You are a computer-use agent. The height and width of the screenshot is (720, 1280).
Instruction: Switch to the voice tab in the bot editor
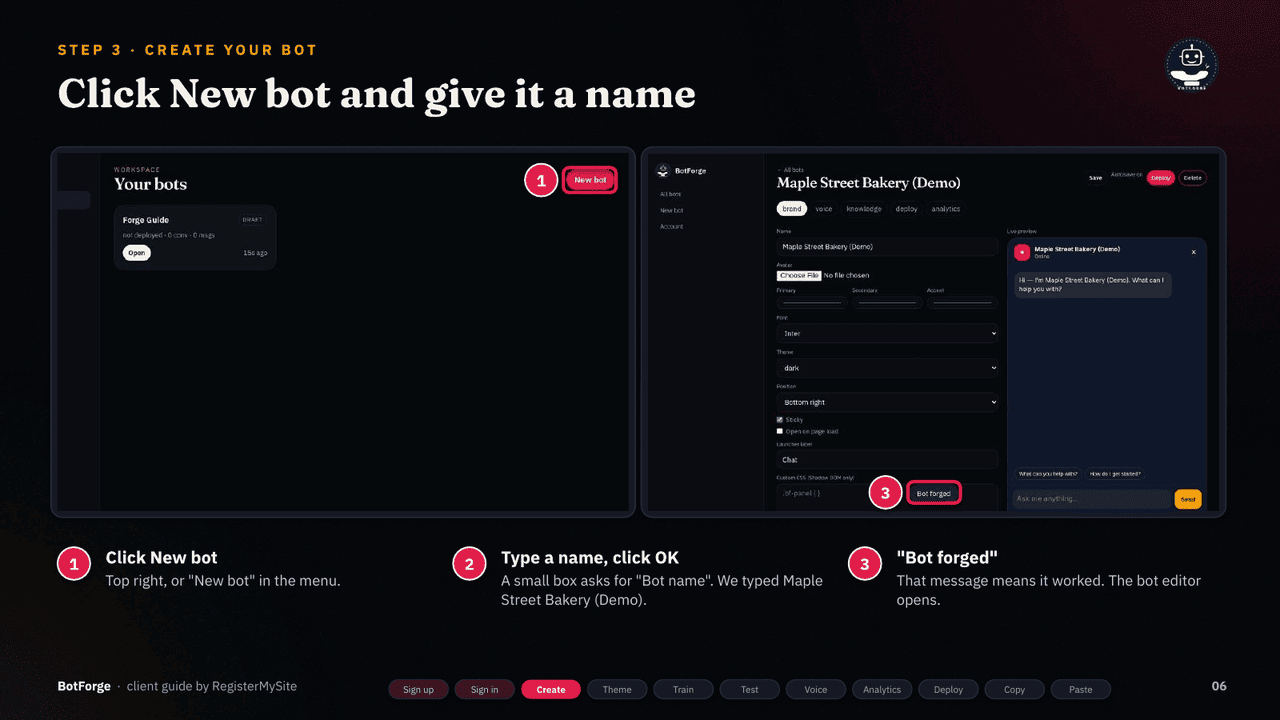click(824, 209)
